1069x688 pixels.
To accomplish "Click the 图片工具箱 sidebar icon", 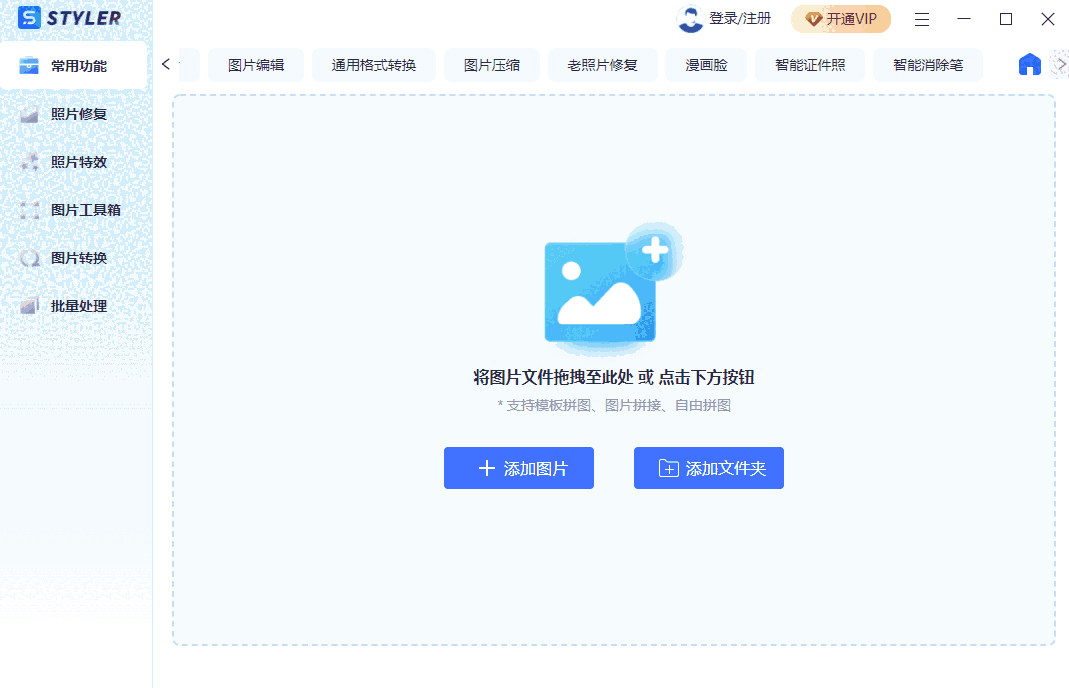I will coord(30,210).
